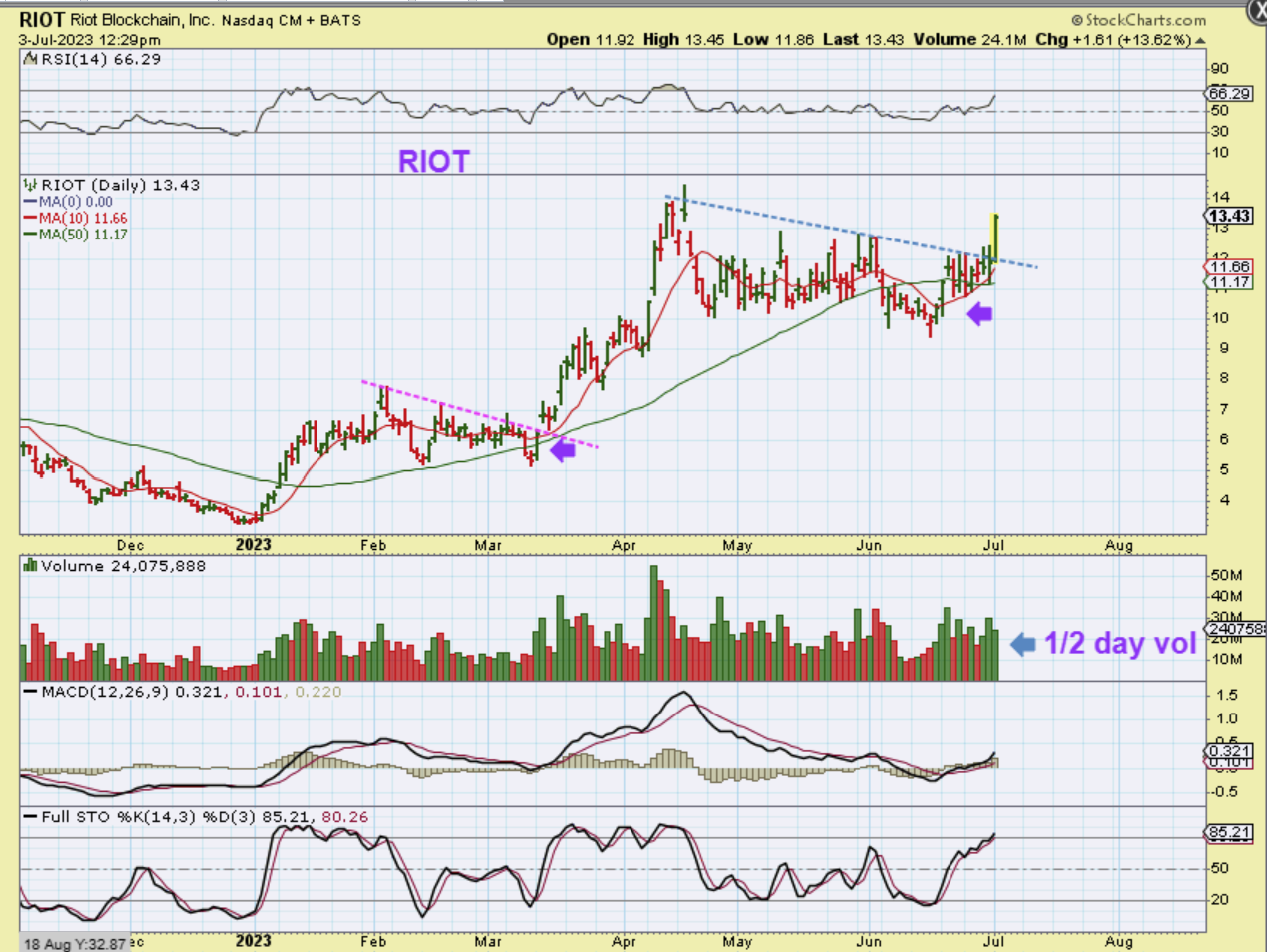Click the RSI(14) legend marker icon
This screenshot has width=1267, height=952.
(x=31, y=60)
